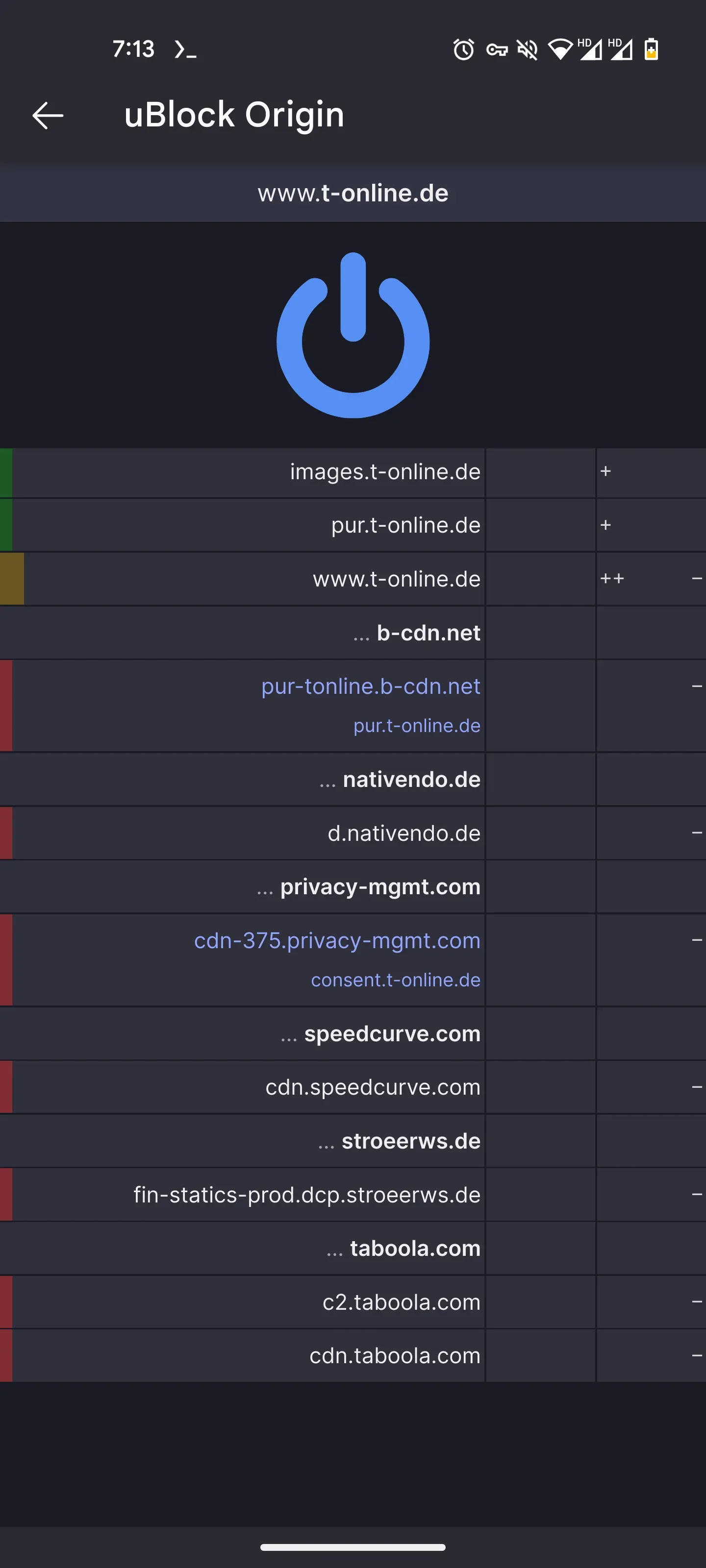
Task: Tap the green color bar for images.t-online.de
Action: [x=6, y=472]
